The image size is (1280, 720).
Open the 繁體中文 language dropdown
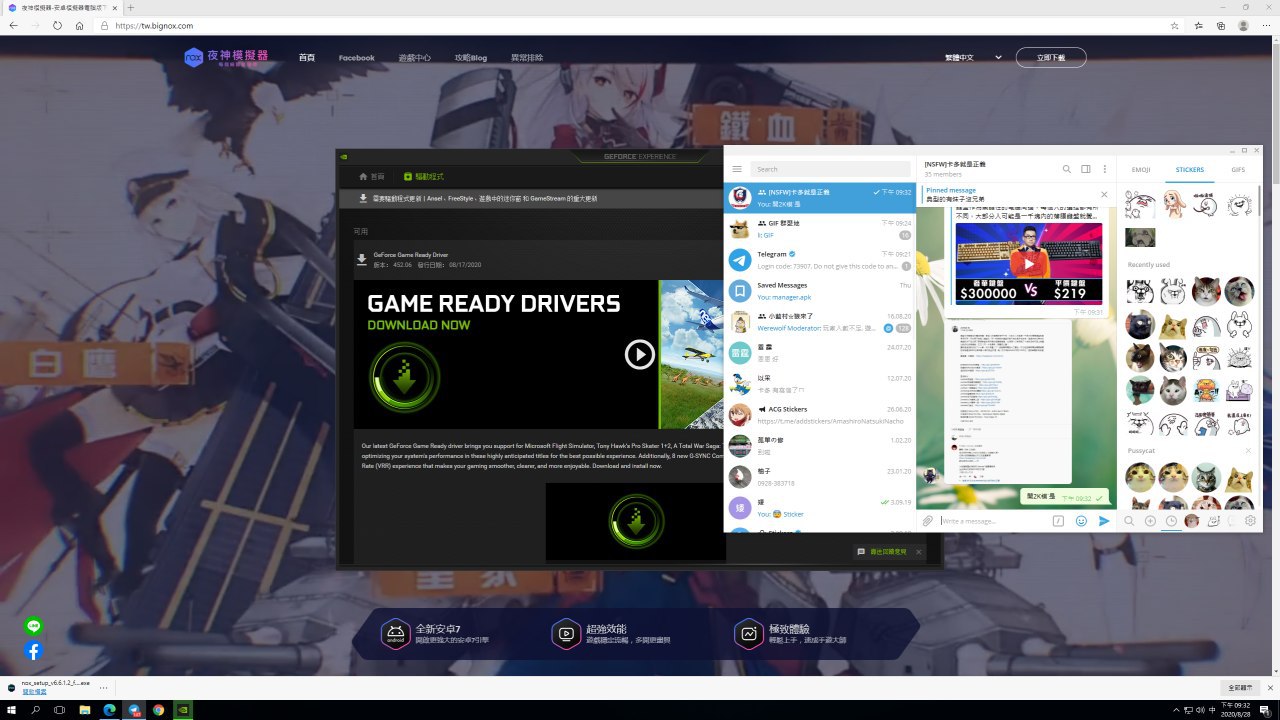(x=973, y=58)
